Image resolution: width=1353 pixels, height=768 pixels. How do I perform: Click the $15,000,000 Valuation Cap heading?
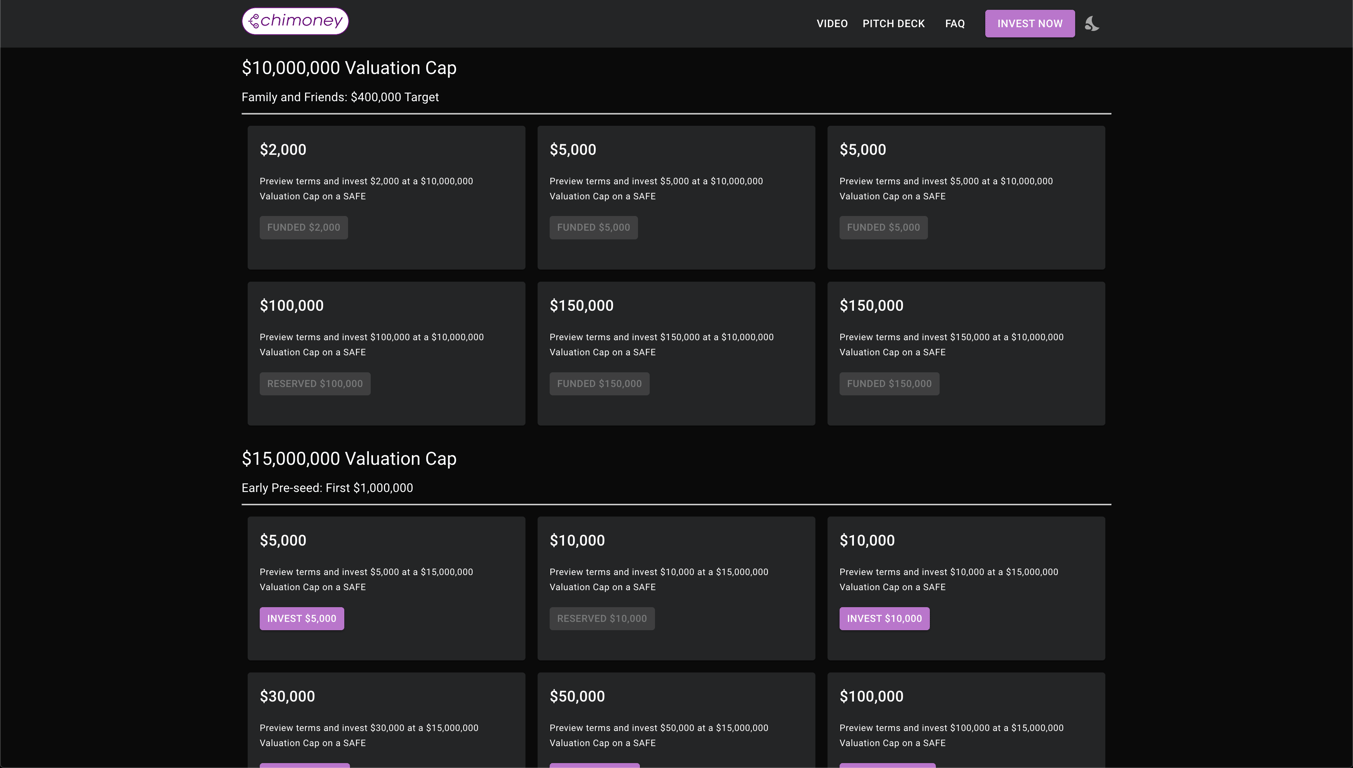pyautogui.click(x=349, y=459)
